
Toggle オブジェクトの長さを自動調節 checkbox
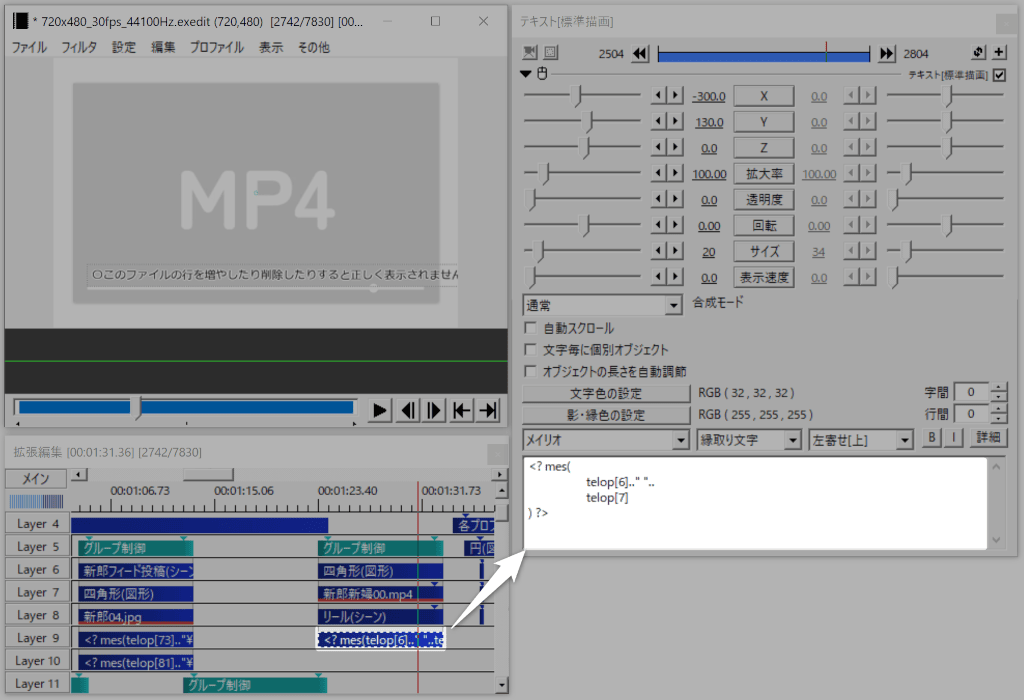[x=532, y=371]
